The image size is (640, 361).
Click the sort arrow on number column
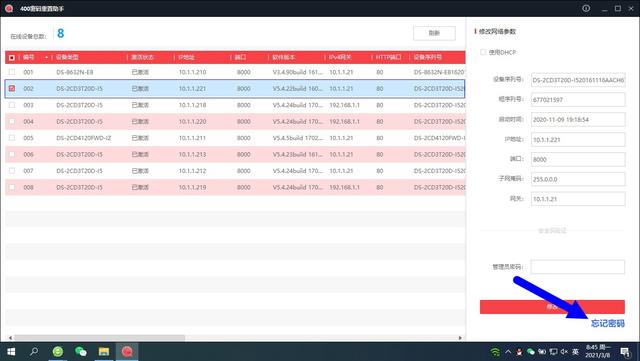47,58
